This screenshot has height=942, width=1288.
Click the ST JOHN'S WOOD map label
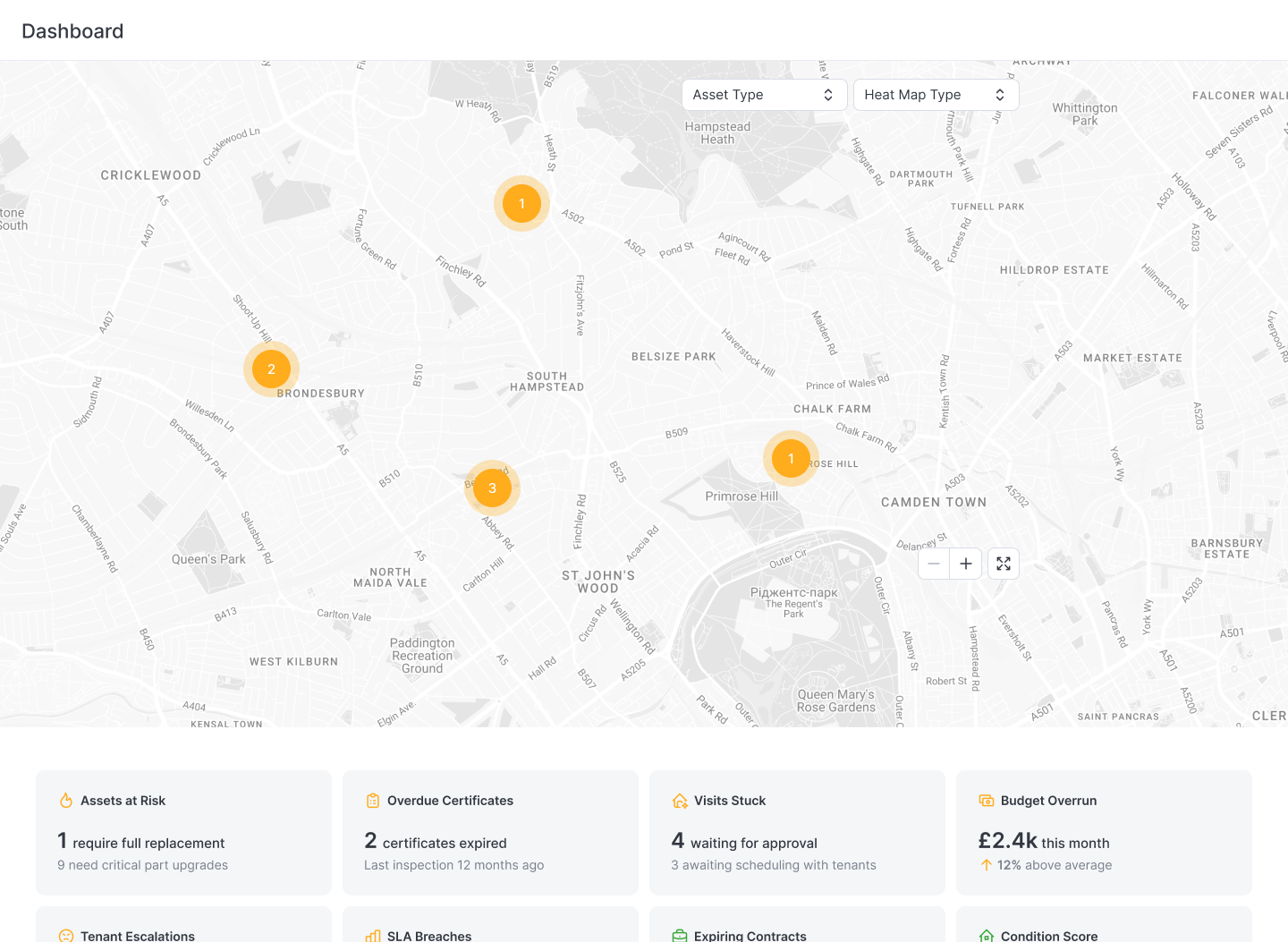[x=598, y=582]
